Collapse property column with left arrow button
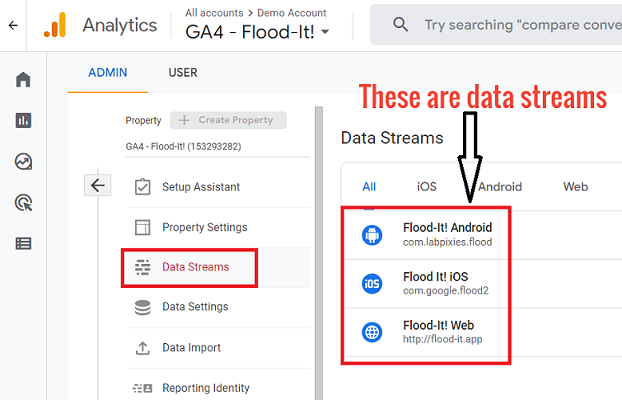This screenshot has width=622, height=400. (98, 185)
